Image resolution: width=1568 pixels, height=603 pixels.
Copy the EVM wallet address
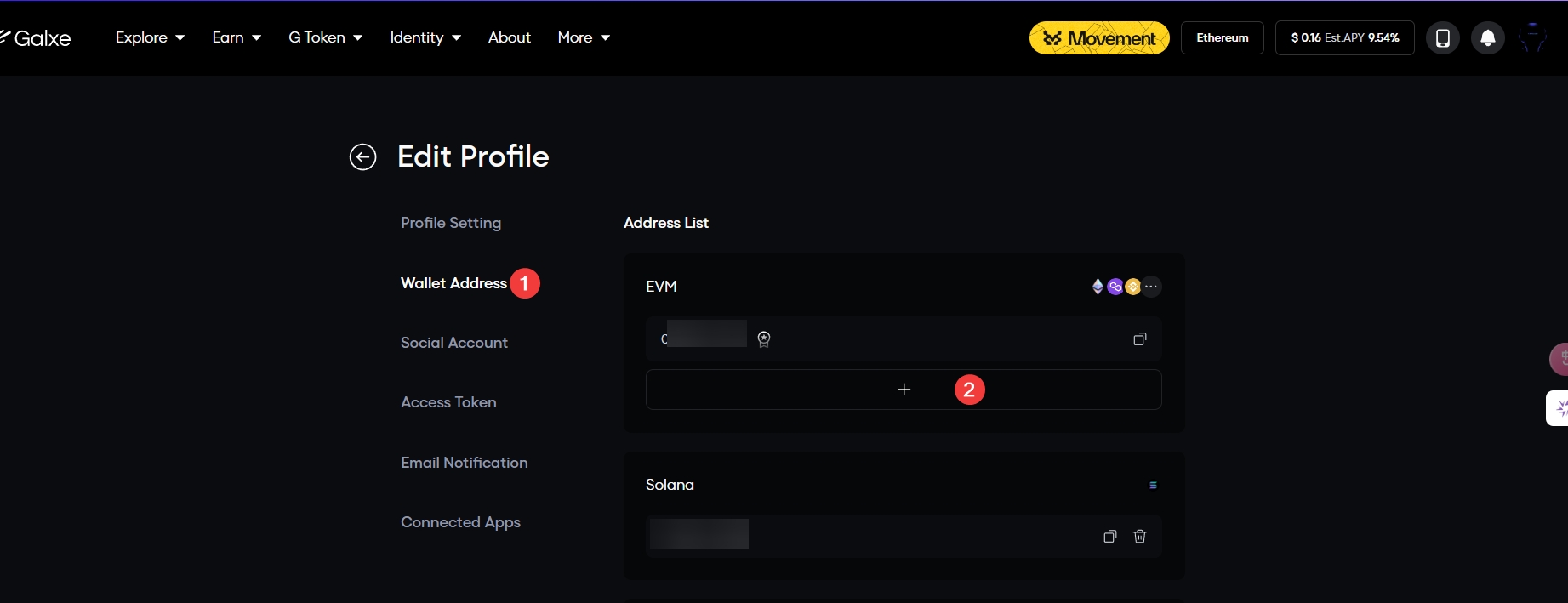[1139, 339]
